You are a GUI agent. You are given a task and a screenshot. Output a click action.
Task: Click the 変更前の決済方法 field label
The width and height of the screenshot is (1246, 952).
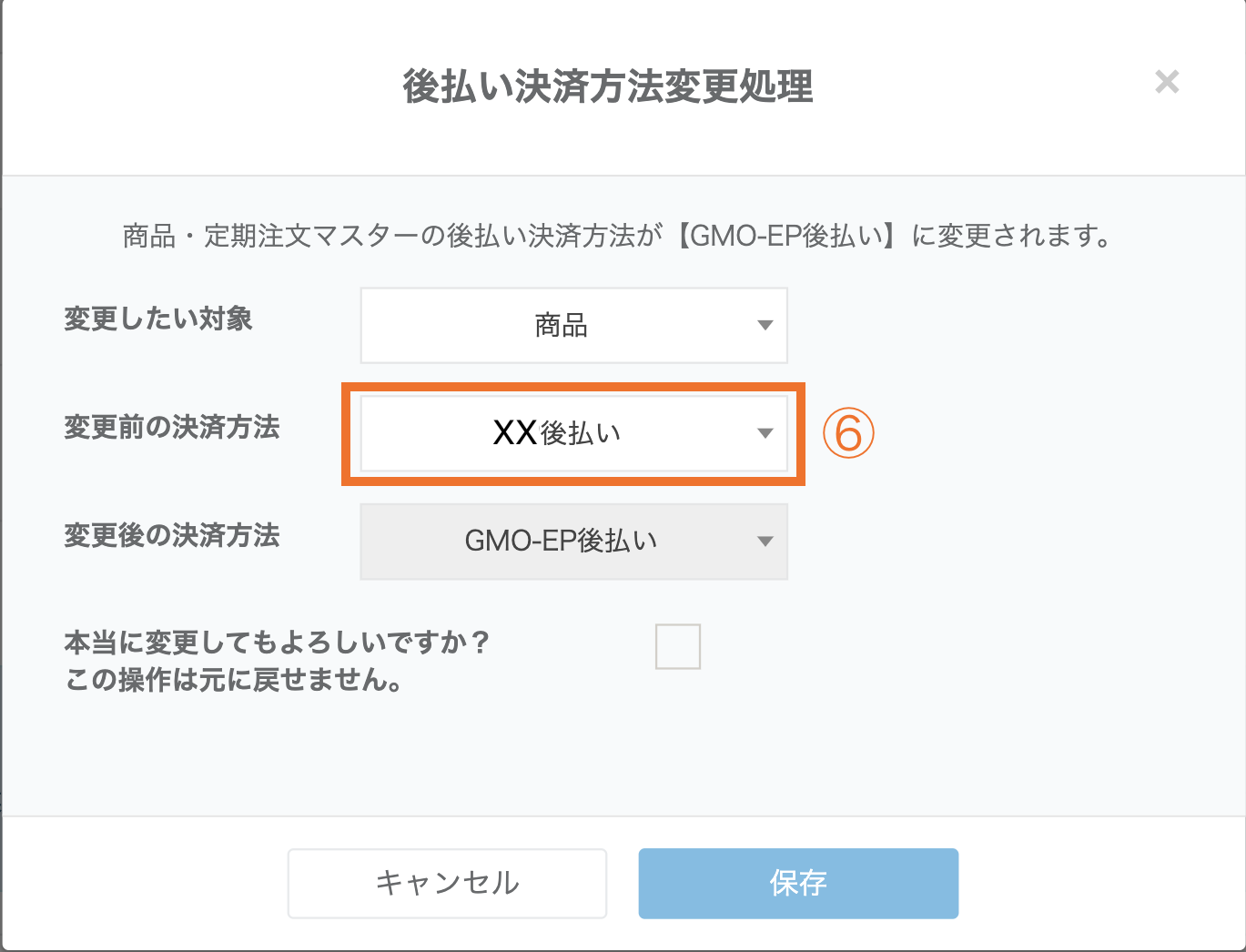(x=172, y=428)
